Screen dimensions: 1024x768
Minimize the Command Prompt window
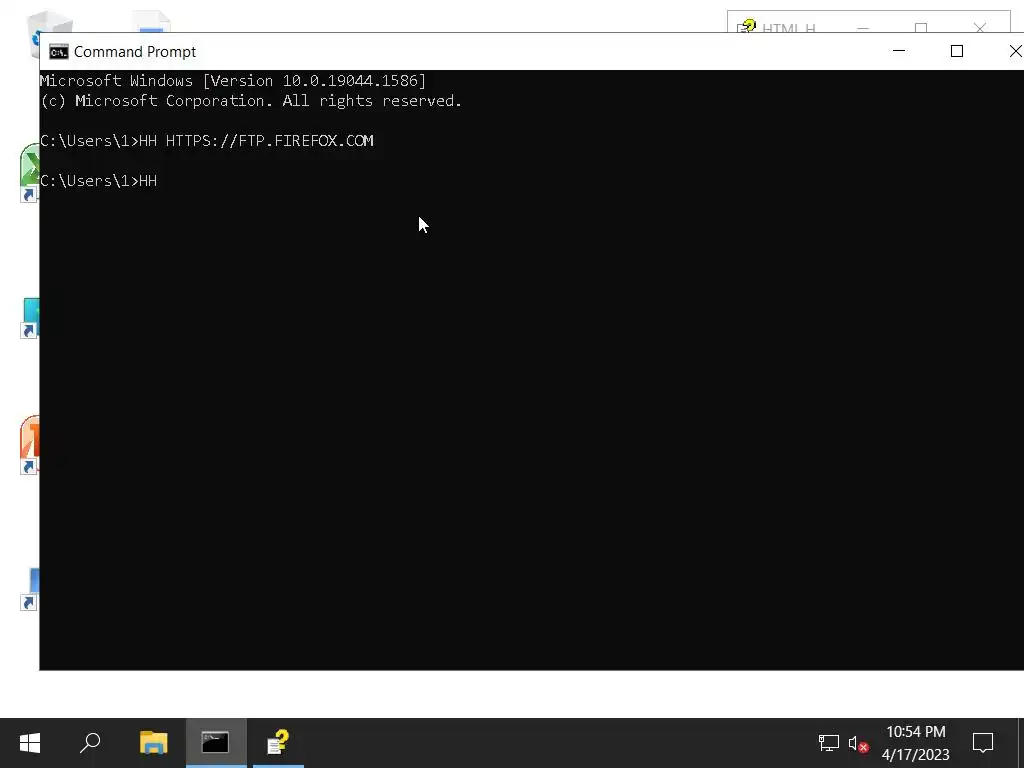(x=899, y=51)
